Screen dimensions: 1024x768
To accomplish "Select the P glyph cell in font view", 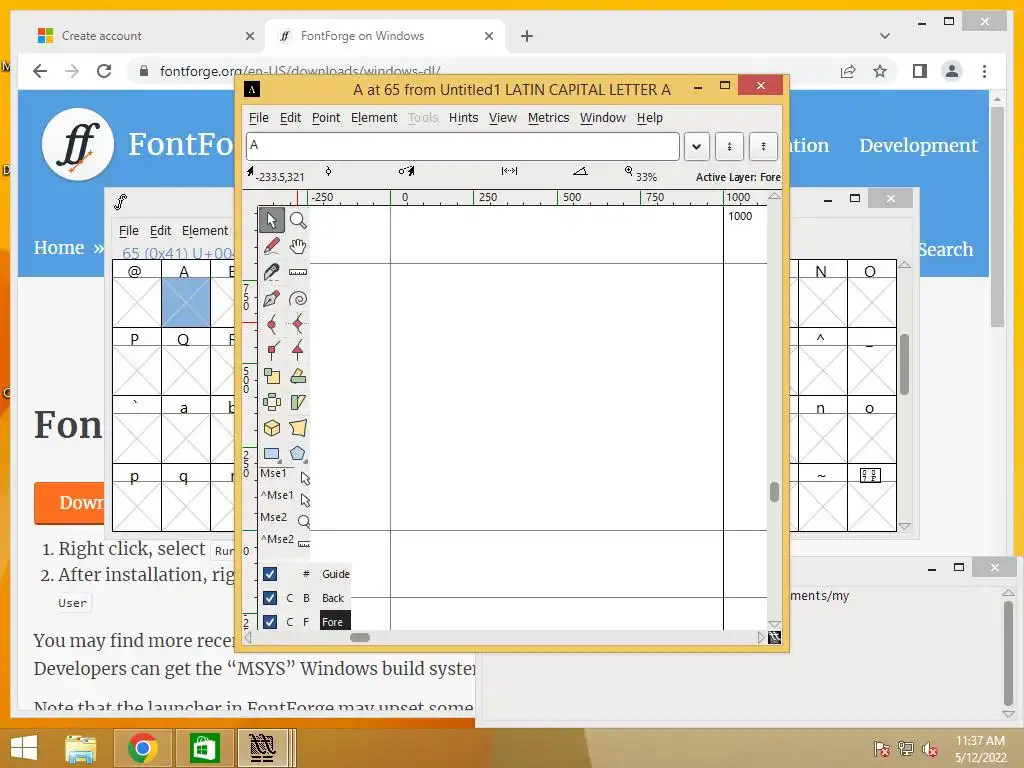I will click(137, 370).
